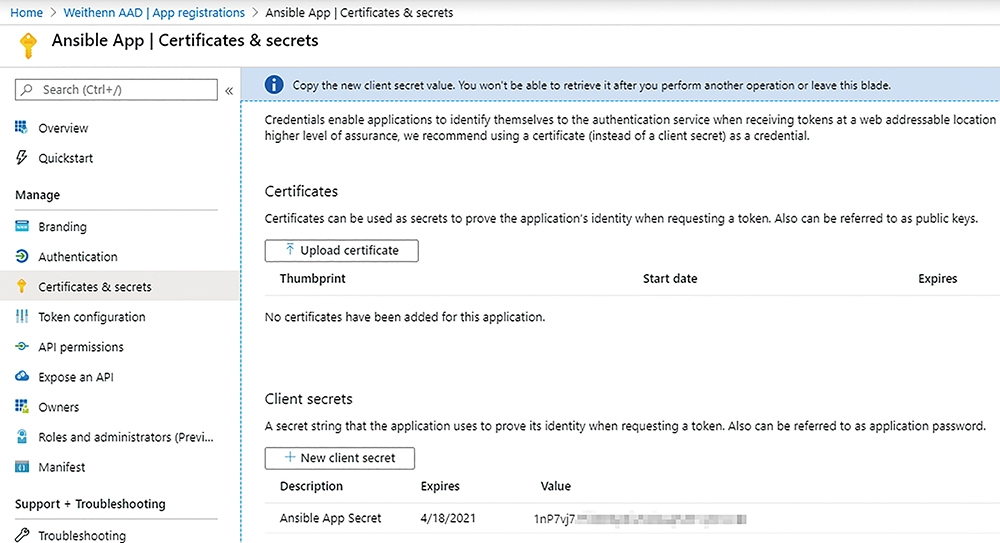
Task: Focus the Search (Ctrl+/) input field
Action: pyautogui.click(x=116, y=89)
